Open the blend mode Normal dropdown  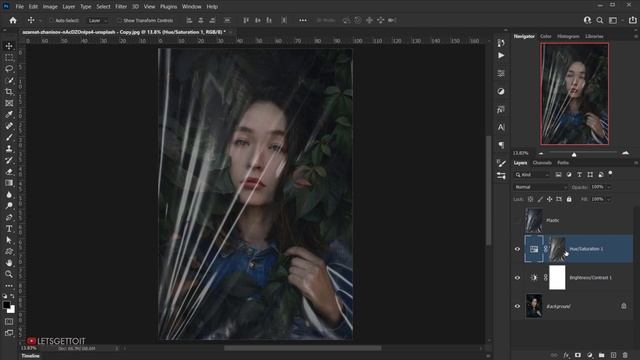point(540,187)
